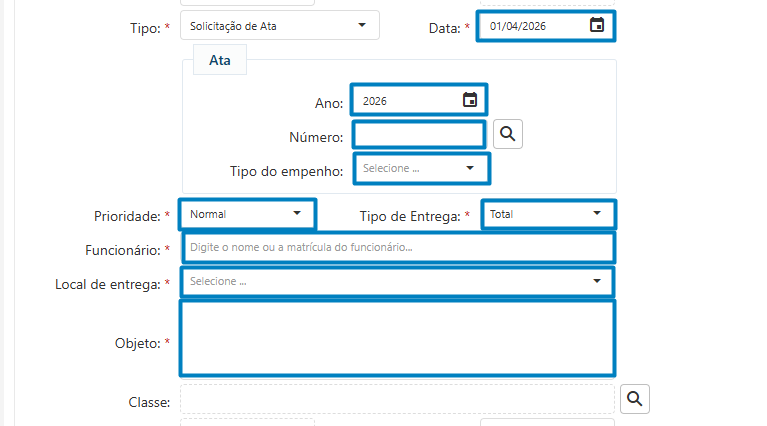
Task: Select the Ata tab header
Action: (220, 60)
